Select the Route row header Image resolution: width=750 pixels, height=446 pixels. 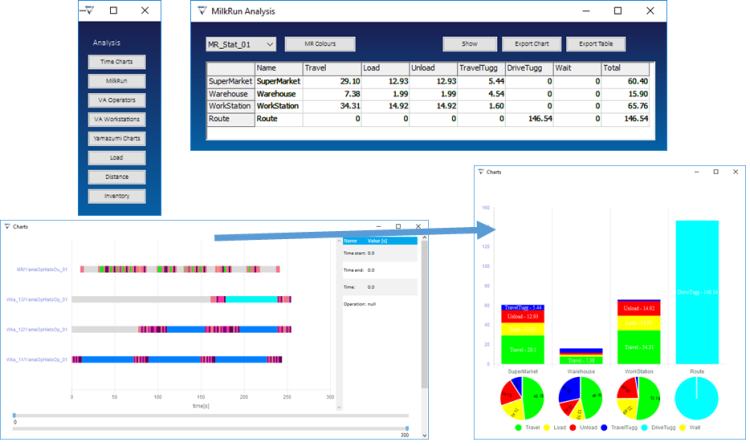coord(231,119)
